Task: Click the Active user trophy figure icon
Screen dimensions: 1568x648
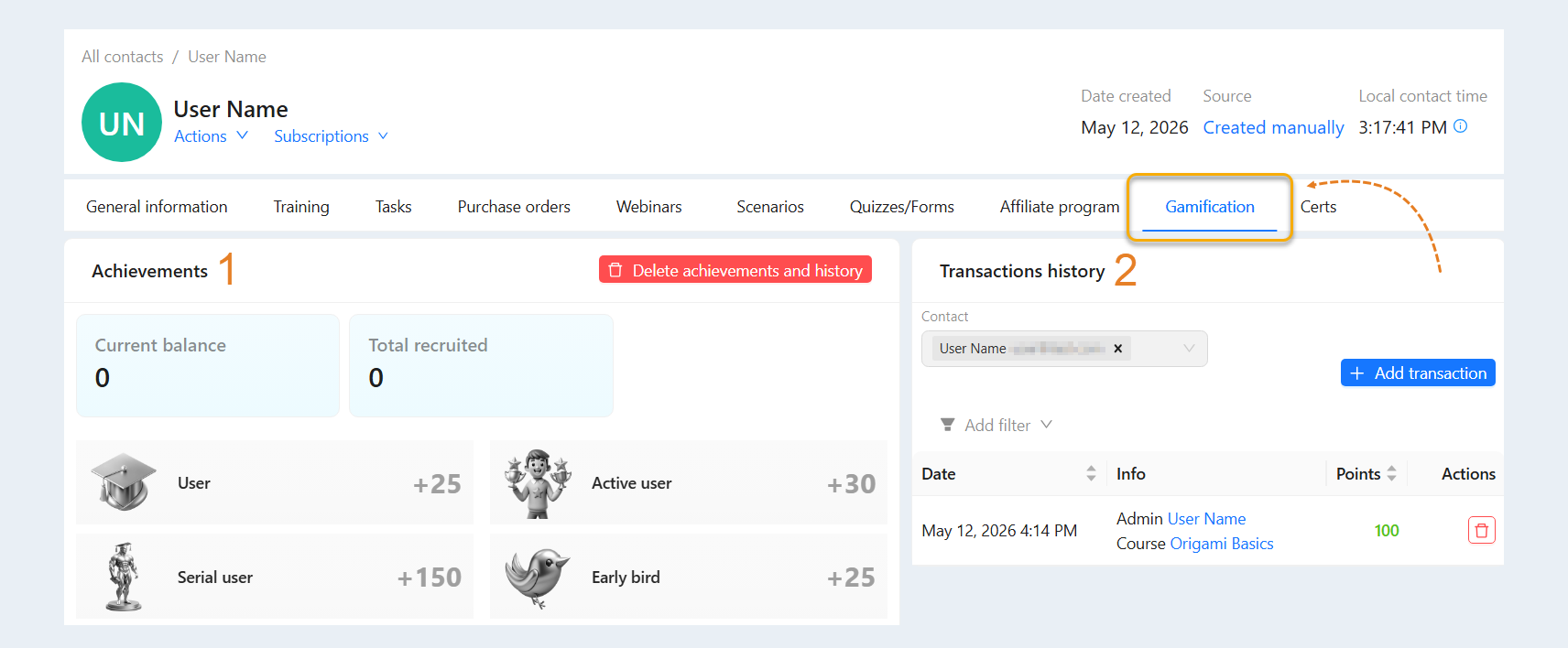Action: [x=539, y=483]
